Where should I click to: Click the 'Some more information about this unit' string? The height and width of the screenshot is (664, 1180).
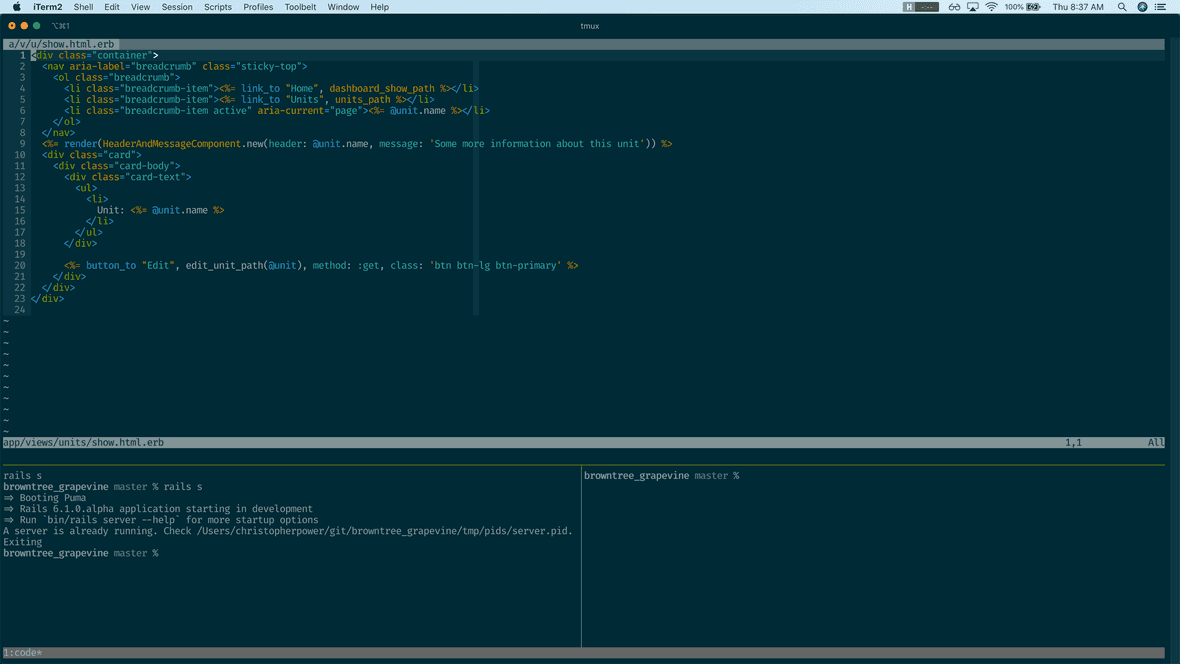tap(537, 144)
